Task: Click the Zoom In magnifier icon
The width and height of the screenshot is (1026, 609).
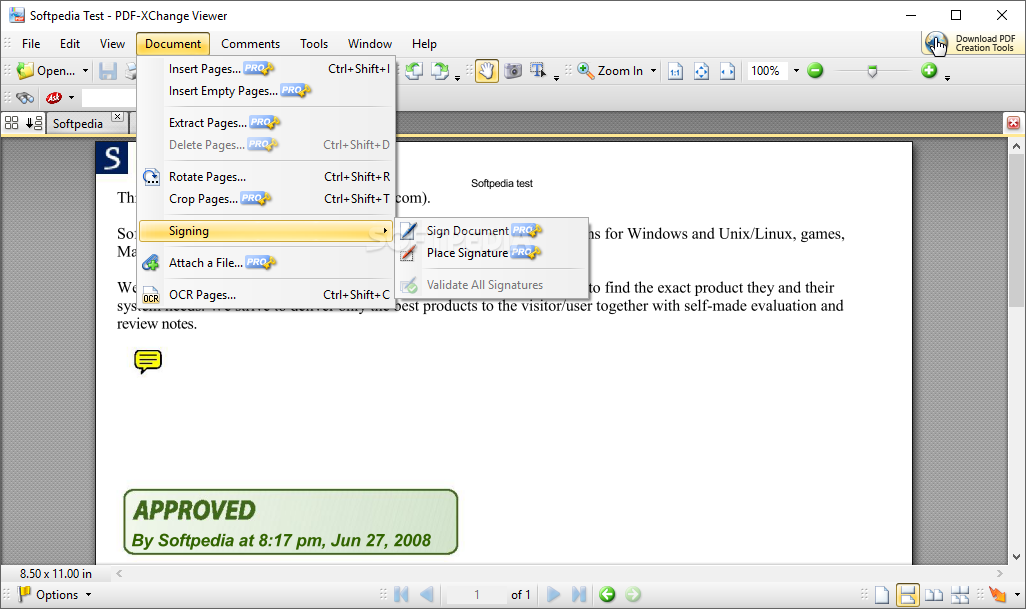Action: click(586, 71)
